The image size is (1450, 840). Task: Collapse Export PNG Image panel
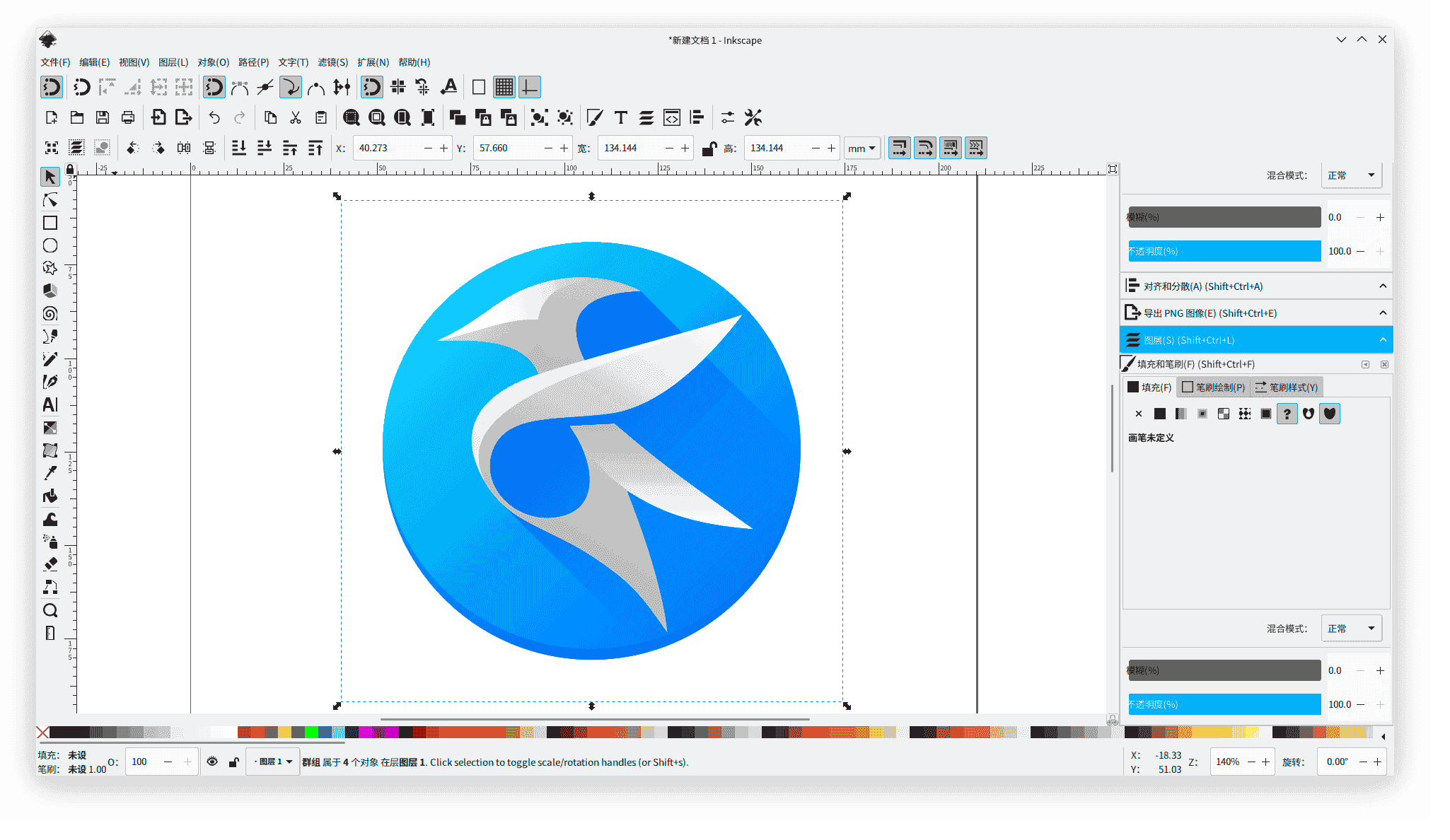[1383, 313]
